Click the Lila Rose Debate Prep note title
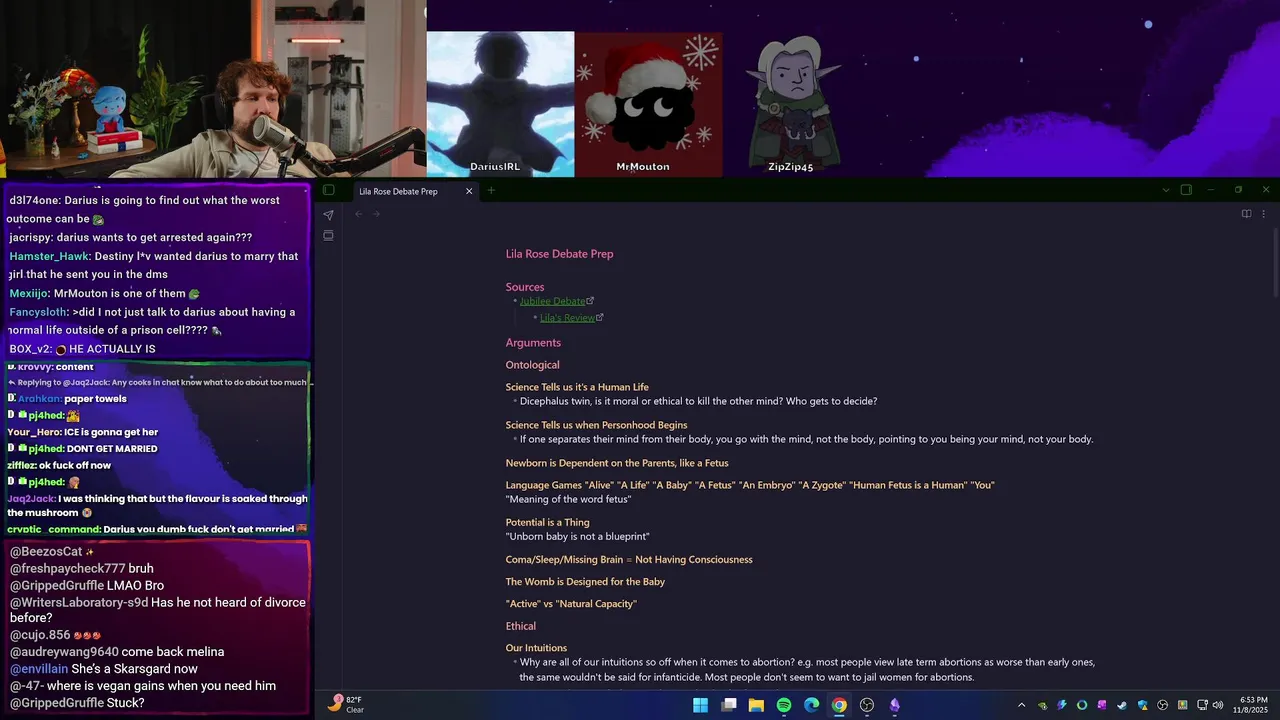The image size is (1280, 720). click(x=559, y=254)
